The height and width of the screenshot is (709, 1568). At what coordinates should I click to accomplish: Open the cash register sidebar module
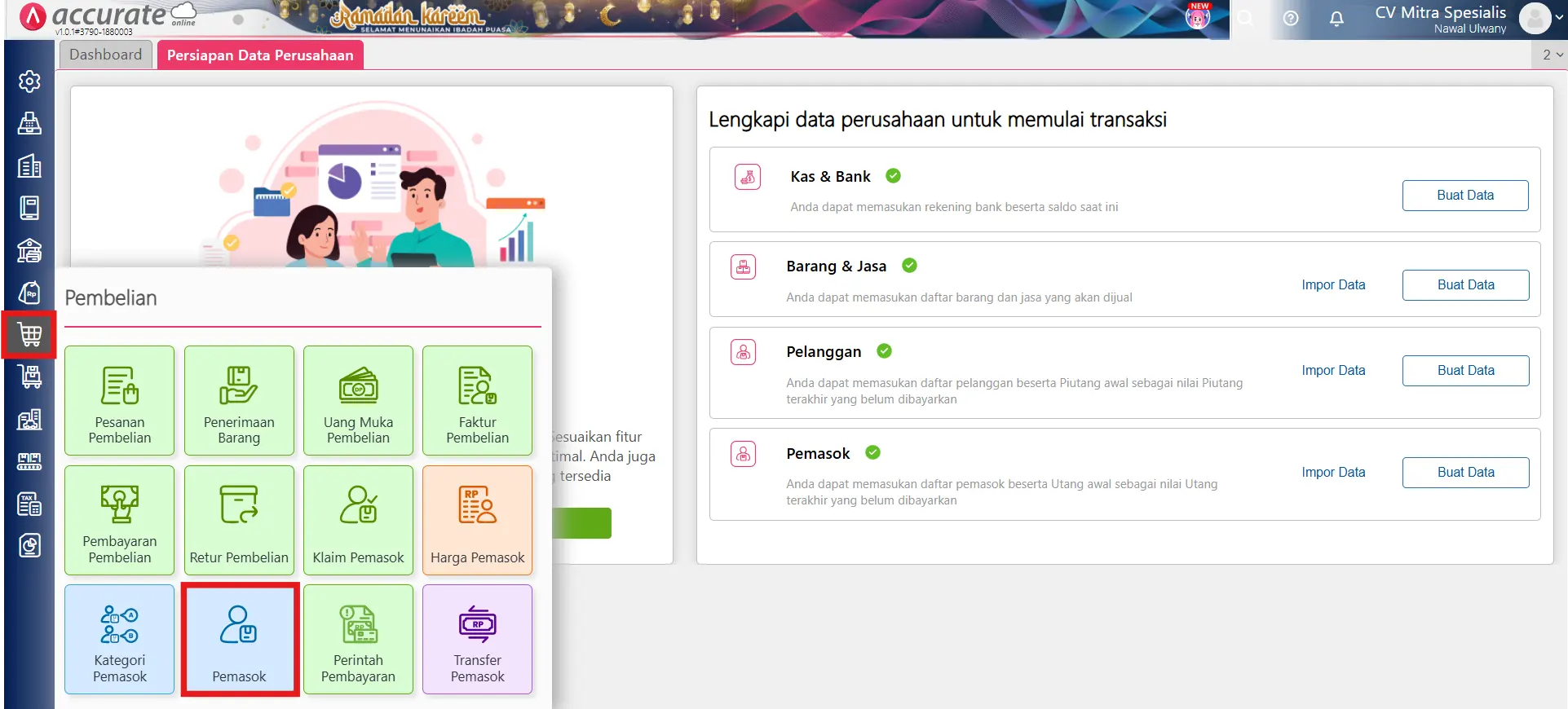(29, 124)
